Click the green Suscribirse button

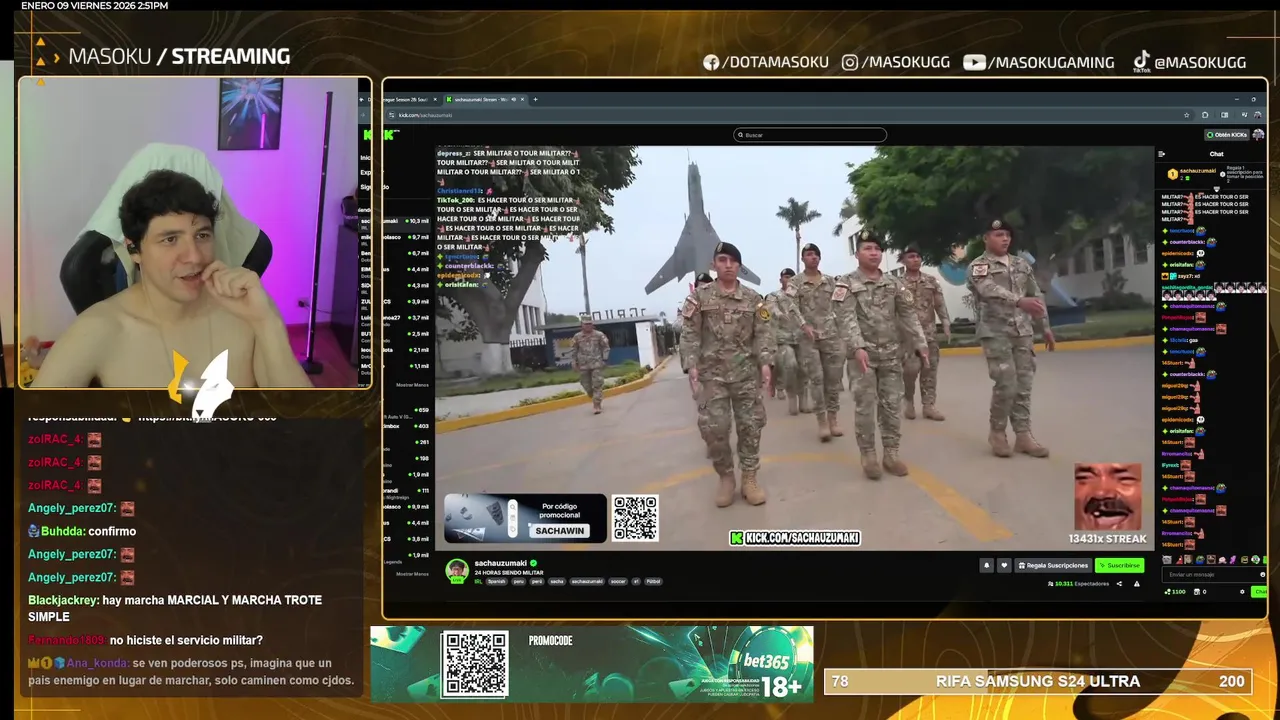[x=1120, y=565]
